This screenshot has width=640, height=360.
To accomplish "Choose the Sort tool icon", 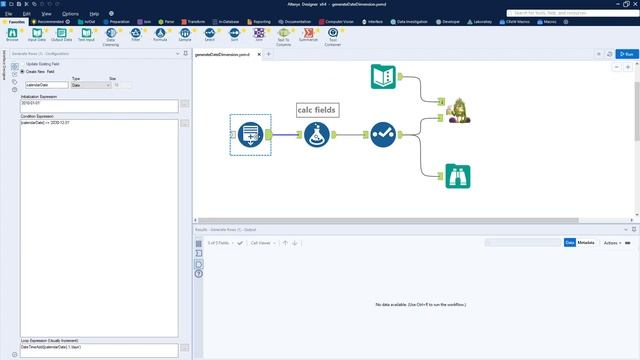I will 234,33.
